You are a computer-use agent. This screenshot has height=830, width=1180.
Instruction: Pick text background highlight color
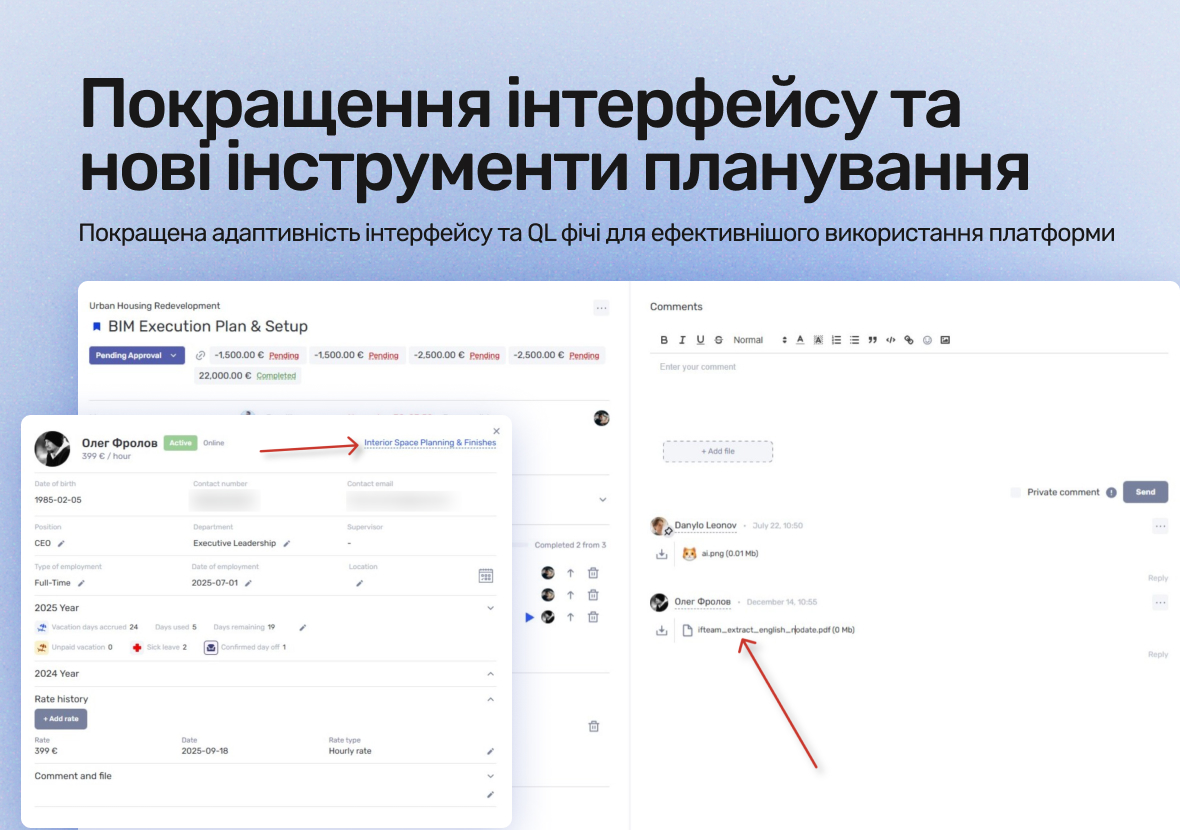(818, 340)
